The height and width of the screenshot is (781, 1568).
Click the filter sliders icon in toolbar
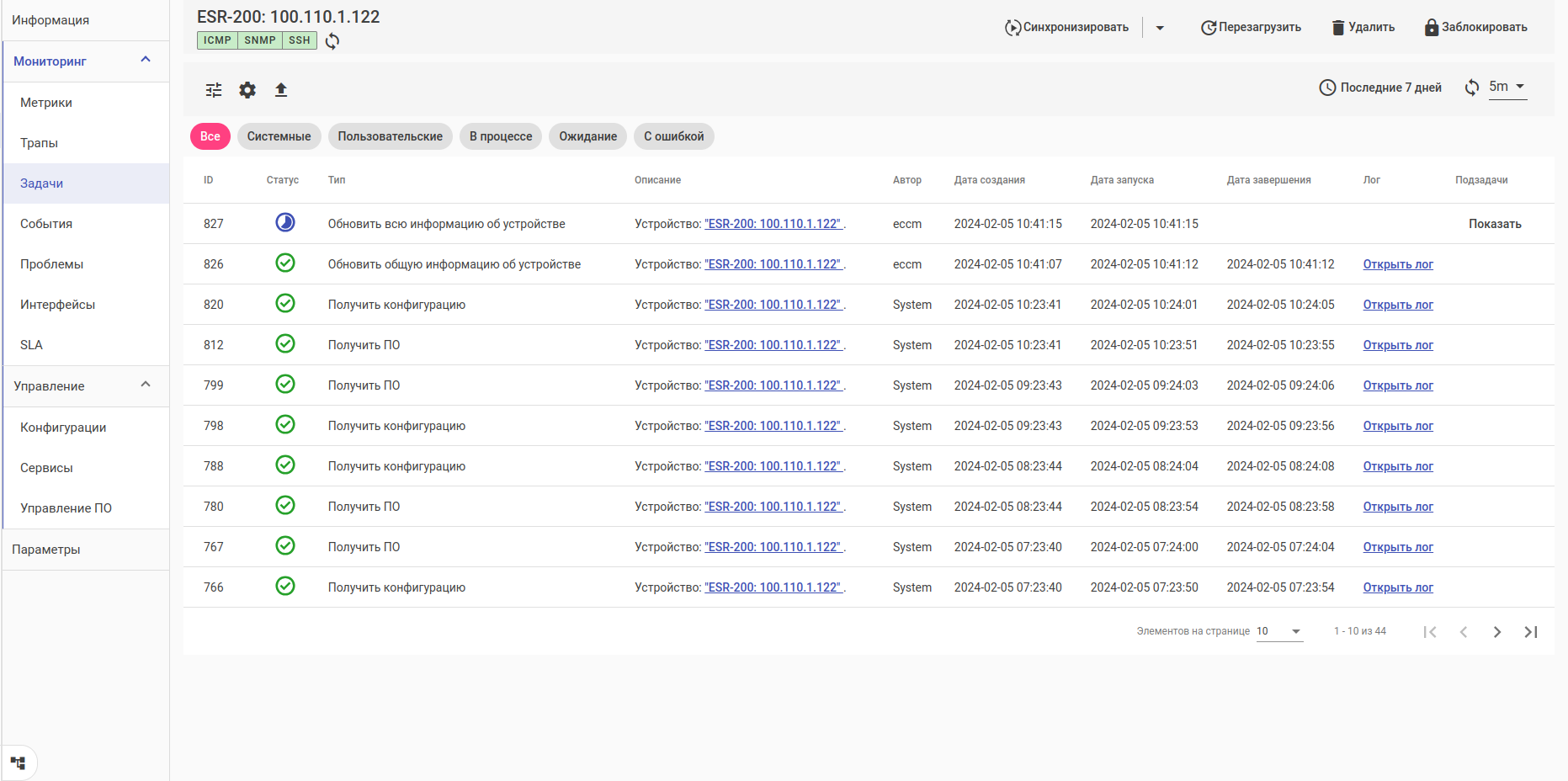pyautogui.click(x=214, y=90)
